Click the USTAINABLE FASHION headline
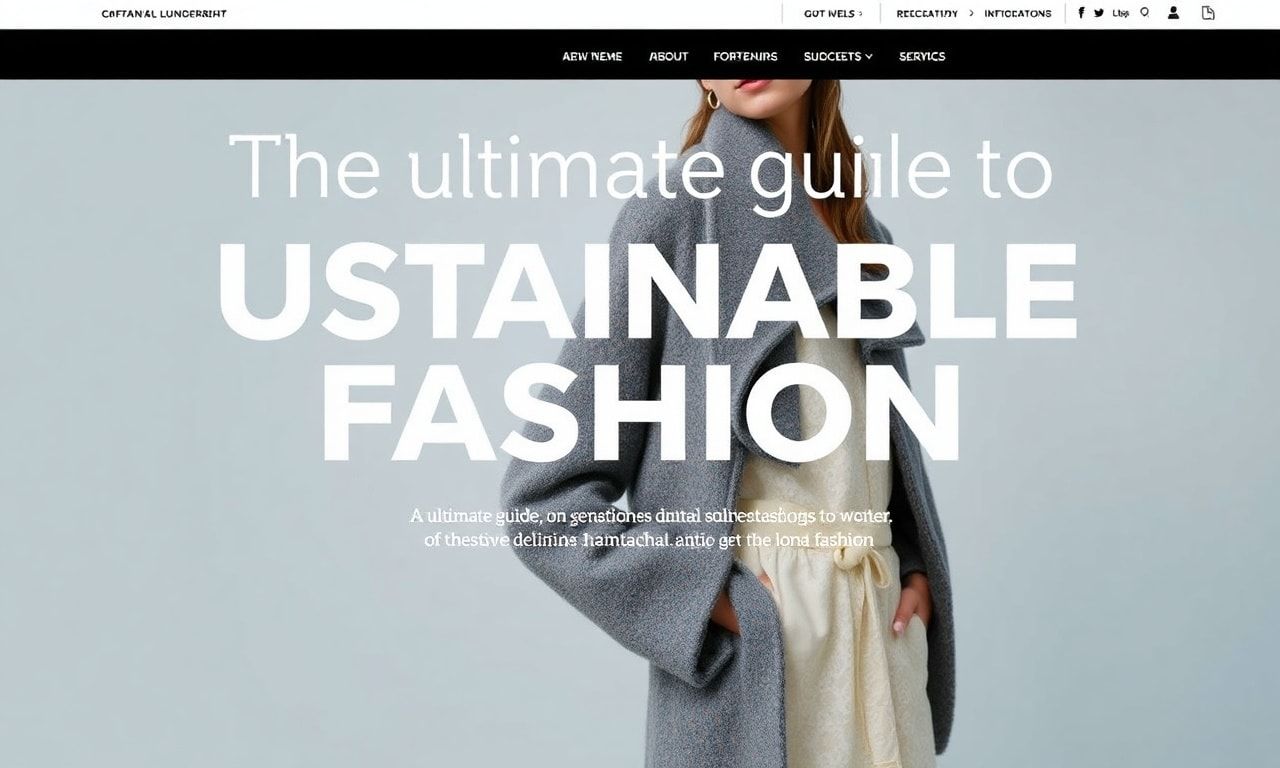1280x768 pixels. click(x=645, y=350)
